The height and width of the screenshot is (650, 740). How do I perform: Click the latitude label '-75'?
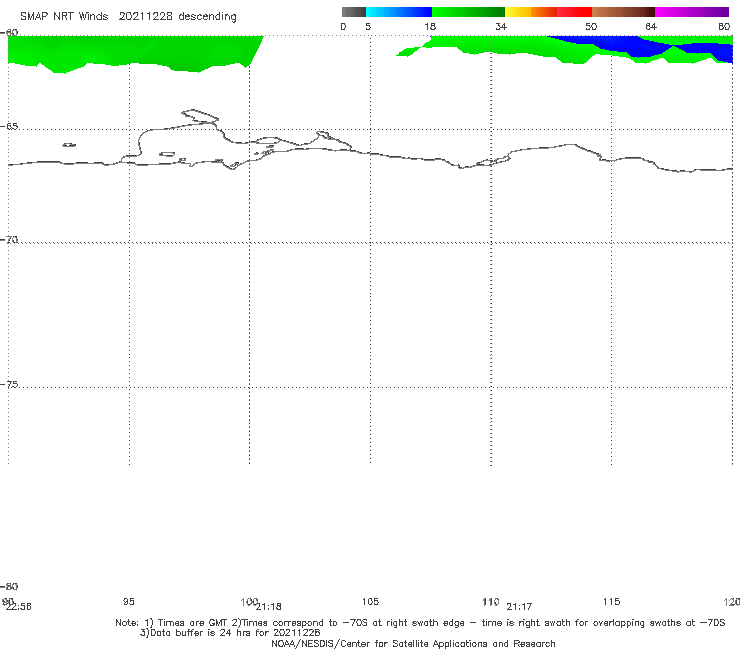pyautogui.click(x=9, y=385)
